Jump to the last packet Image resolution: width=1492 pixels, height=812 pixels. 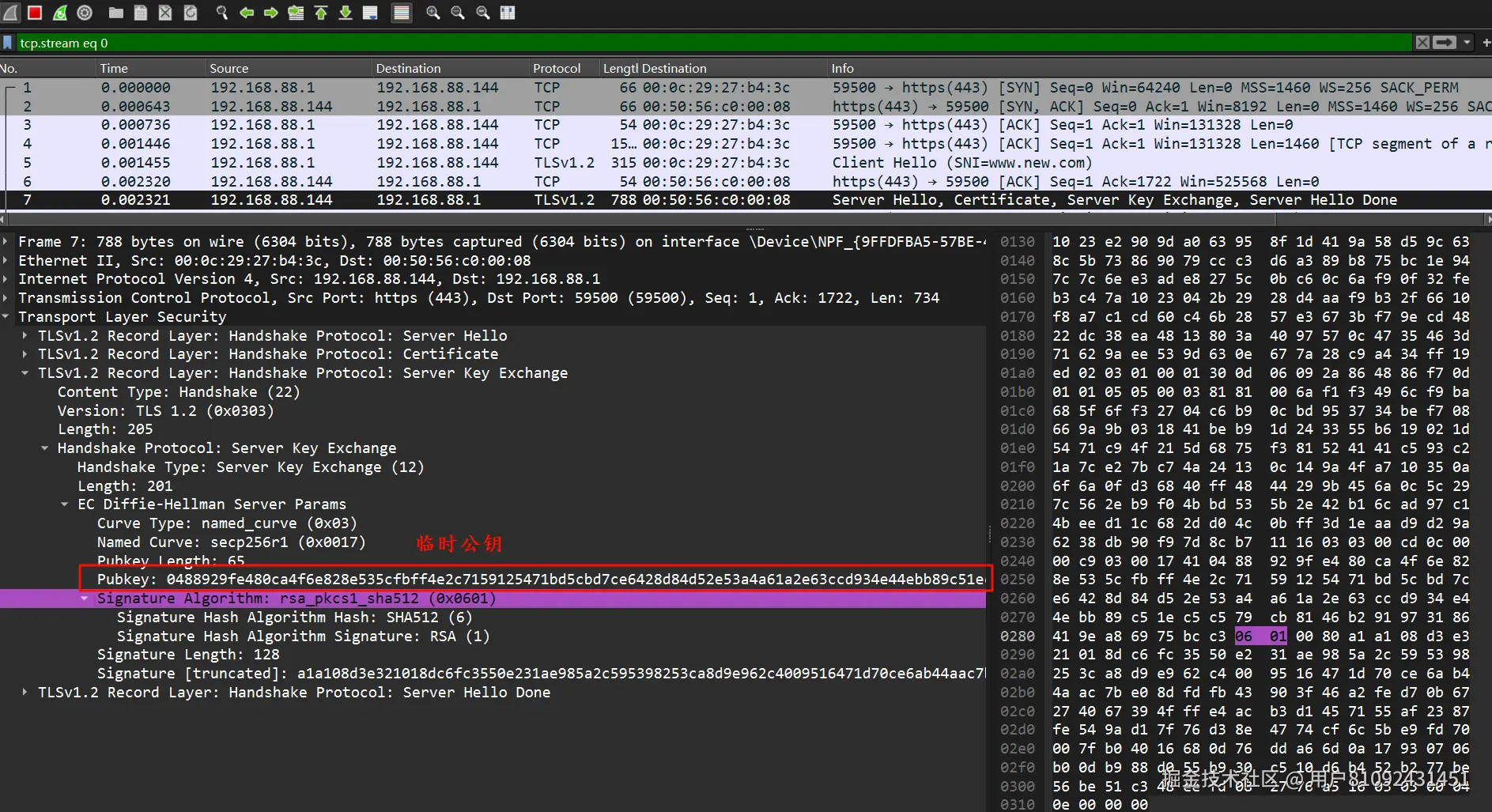[346, 13]
